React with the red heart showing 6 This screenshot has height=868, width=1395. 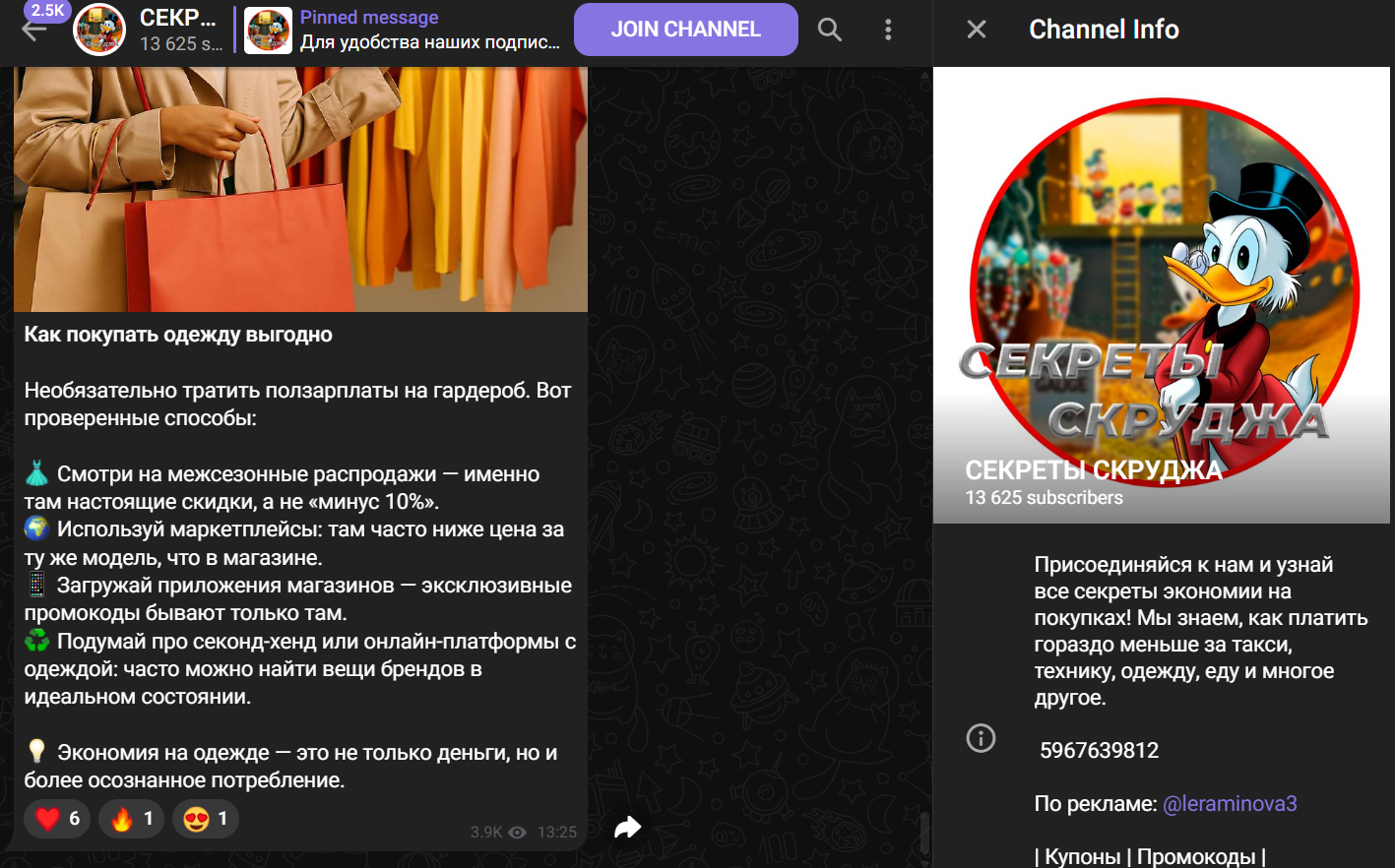pos(57,819)
